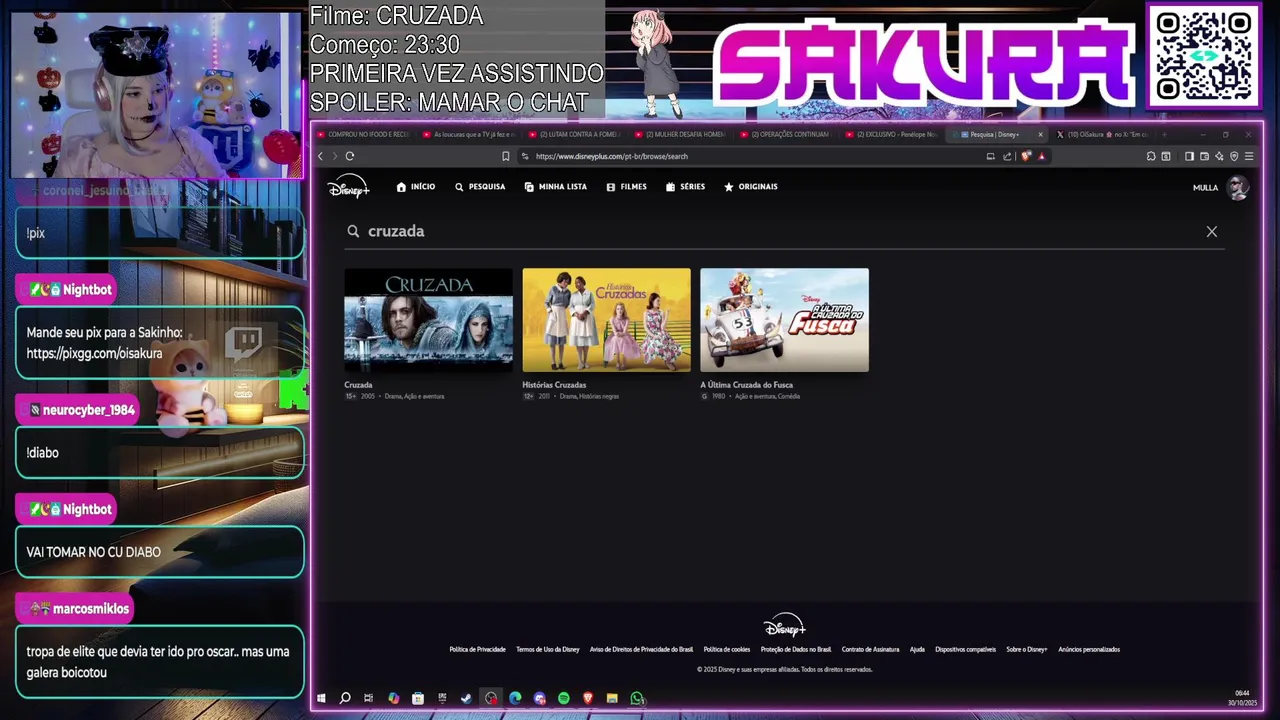Switch to the 'EXCLUSIVO - Penélope' tab

pyautogui.click(x=892, y=134)
